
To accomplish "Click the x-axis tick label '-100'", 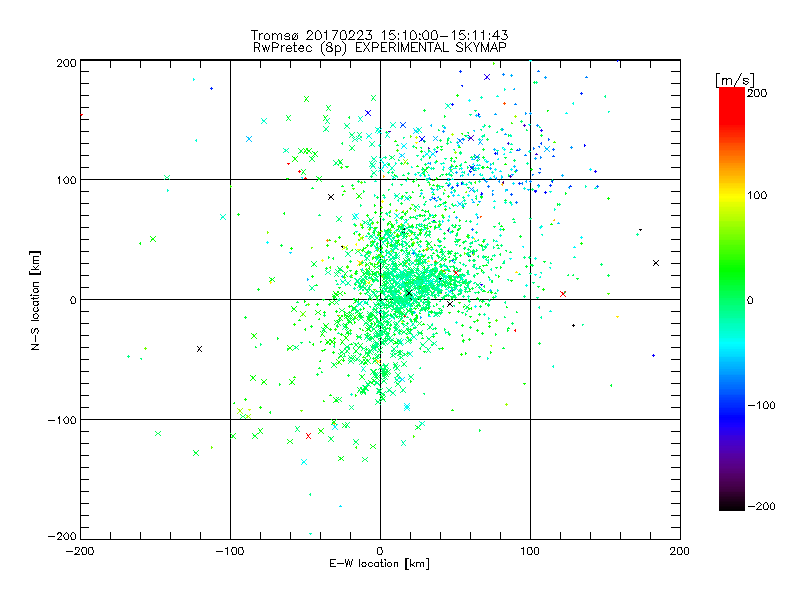I will [230, 551].
